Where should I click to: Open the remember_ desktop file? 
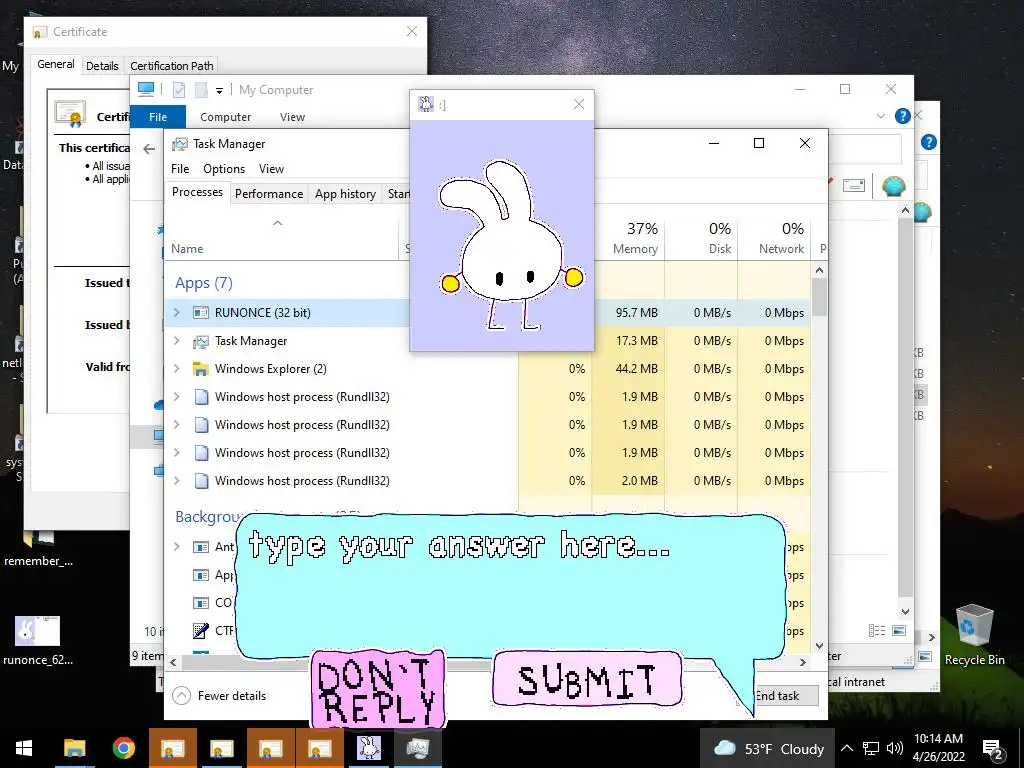[38, 549]
